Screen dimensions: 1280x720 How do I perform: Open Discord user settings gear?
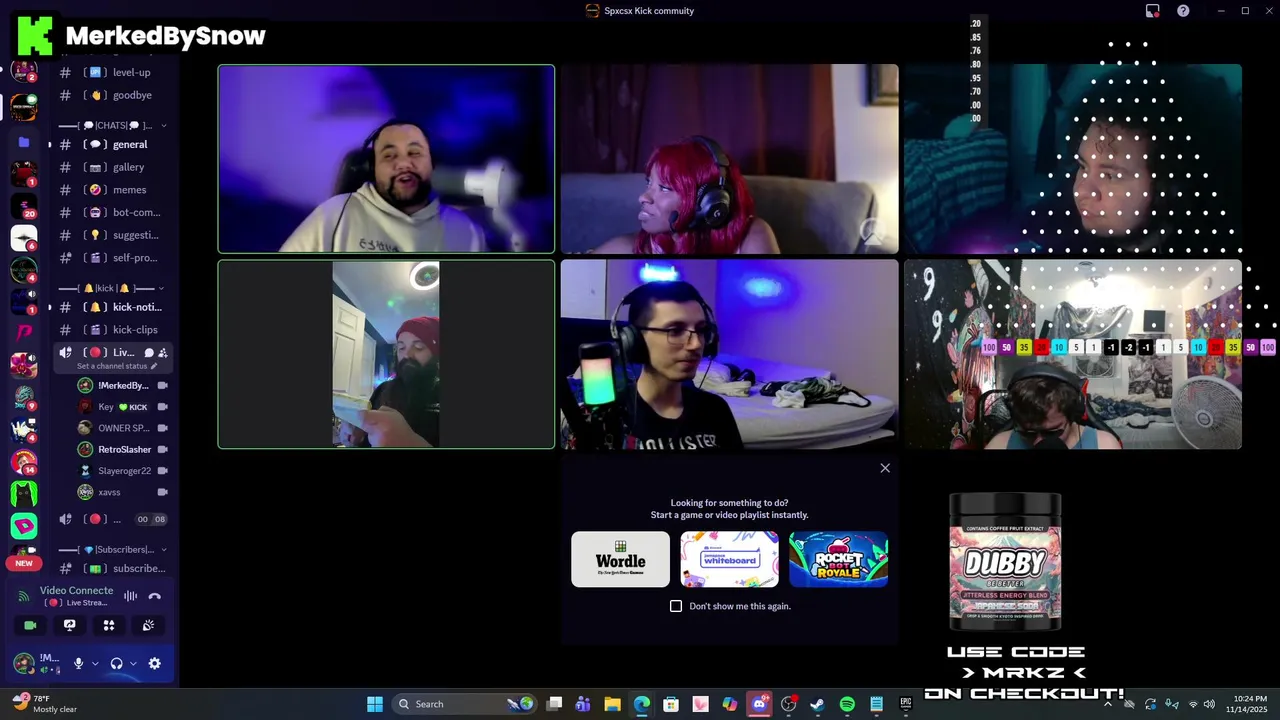[155, 663]
